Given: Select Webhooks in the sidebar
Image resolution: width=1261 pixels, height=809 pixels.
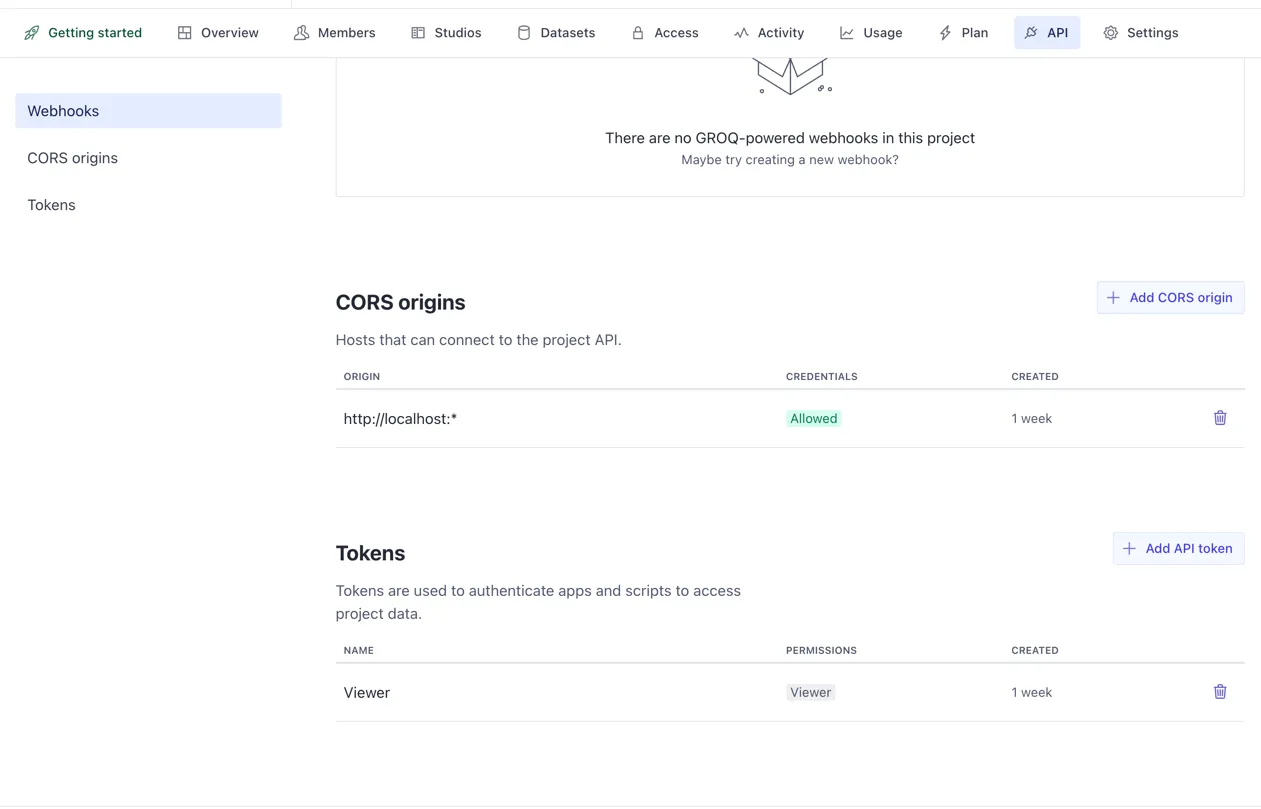Looking at the screenshot, I should (148, 111).
